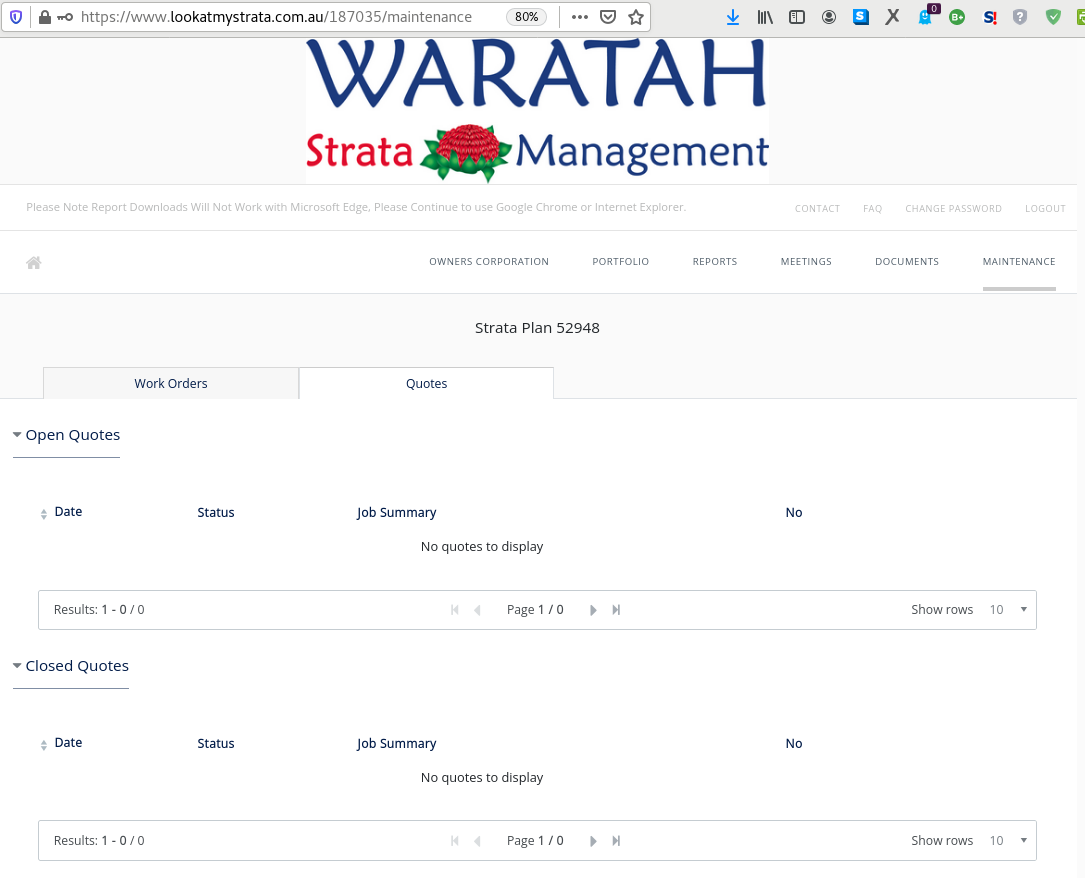Click the blue S extension icon
The height and width of the screenshot is (878, 1085).
[x=861, y=17]
